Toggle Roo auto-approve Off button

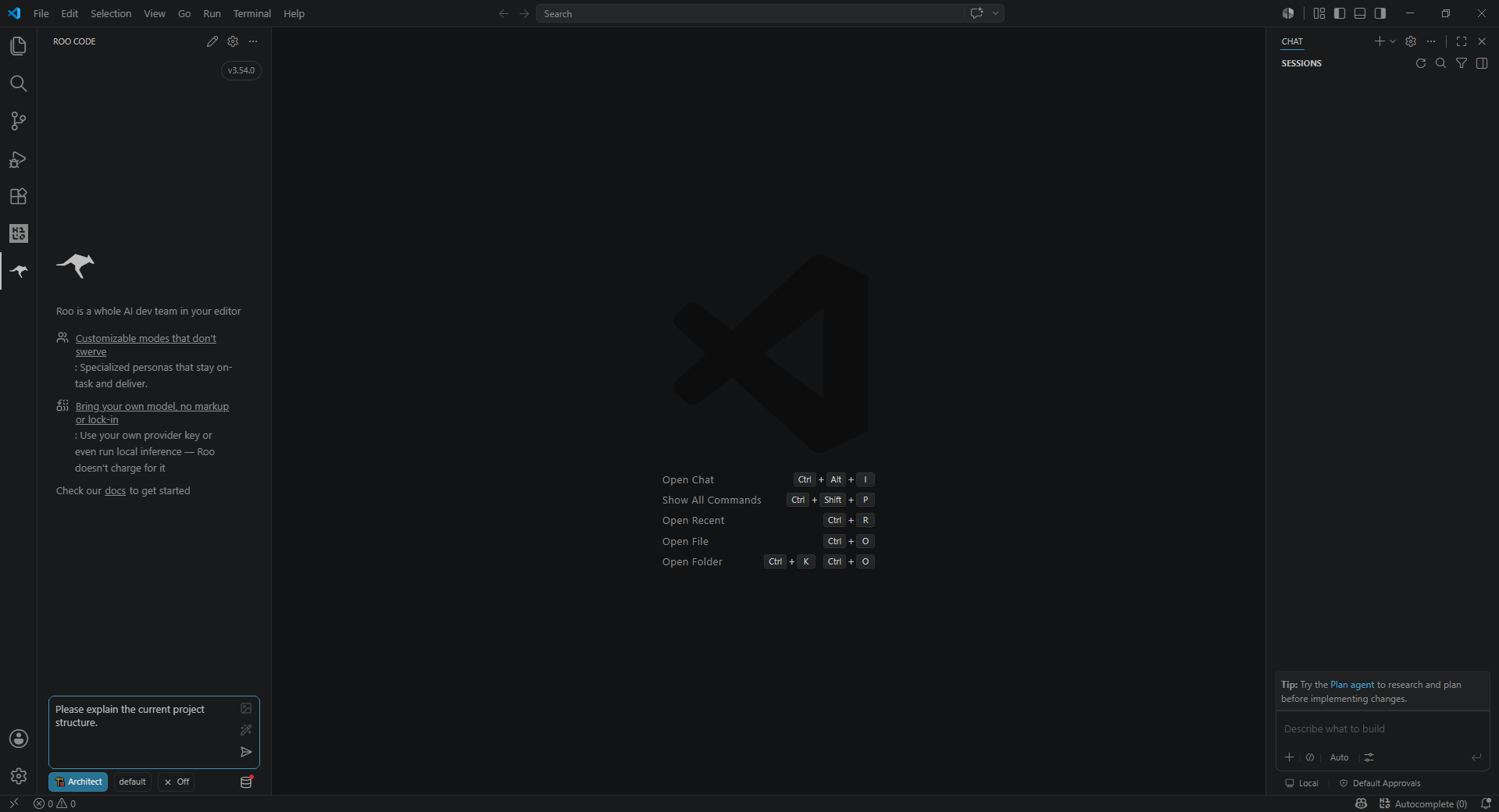177,782
